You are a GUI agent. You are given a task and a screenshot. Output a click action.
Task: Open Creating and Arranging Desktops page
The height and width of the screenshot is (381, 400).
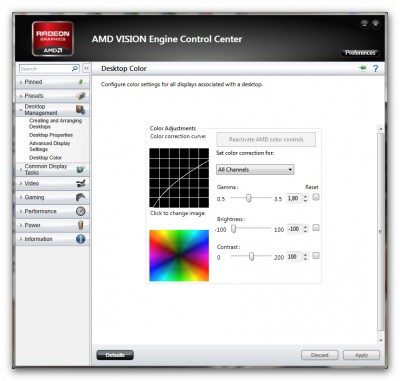click(55, 124)
